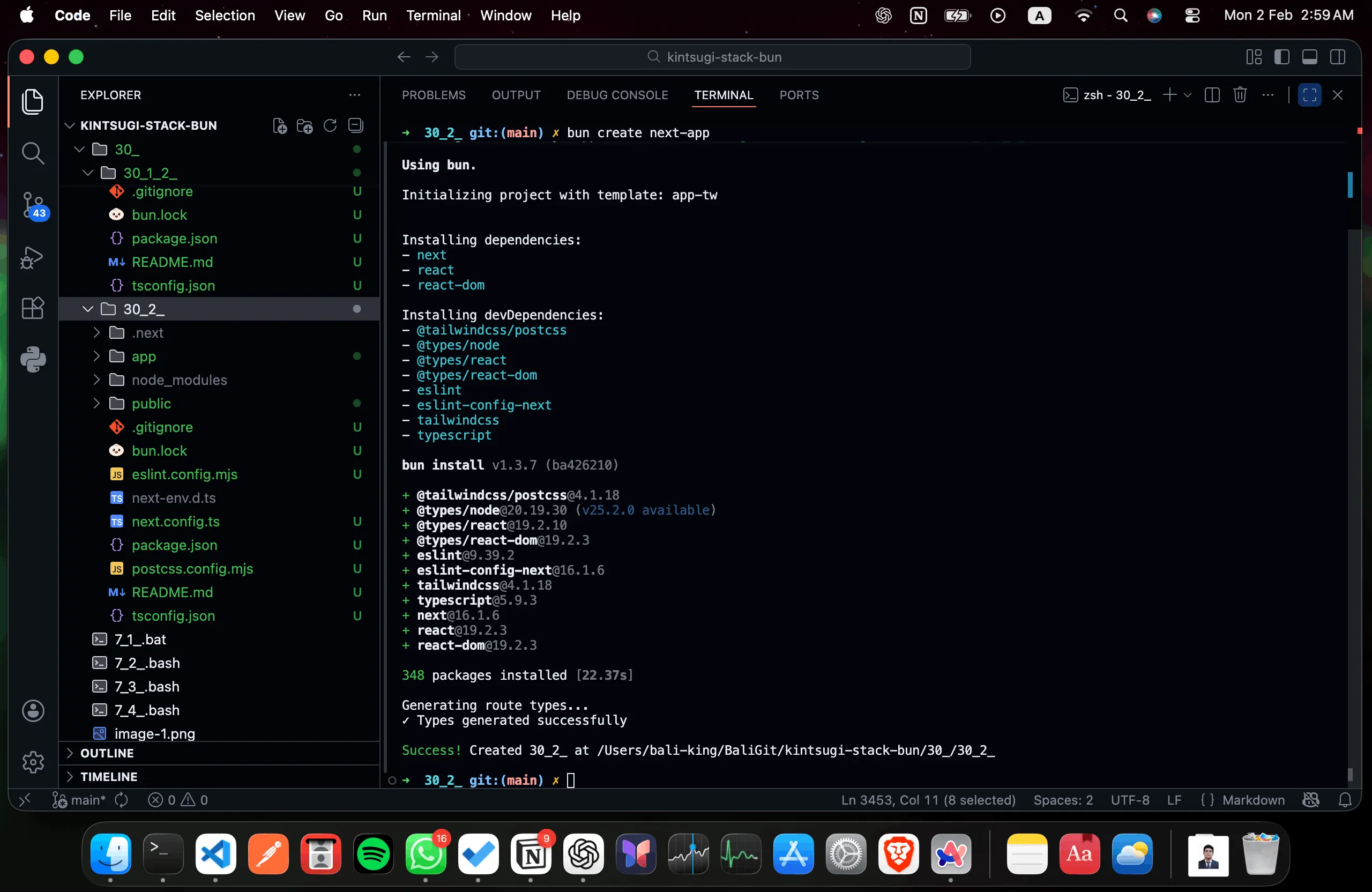Viewport: 1372px width, 892px height.
Task: Open the Source Control view
Action: pos(33,205)
